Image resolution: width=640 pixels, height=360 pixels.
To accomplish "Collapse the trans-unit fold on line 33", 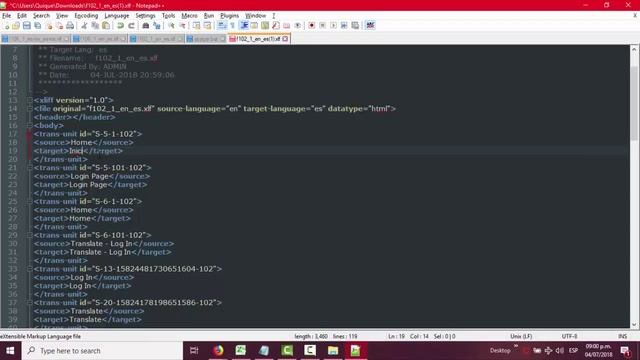I will pyautogui.click(x=30, y=269).
